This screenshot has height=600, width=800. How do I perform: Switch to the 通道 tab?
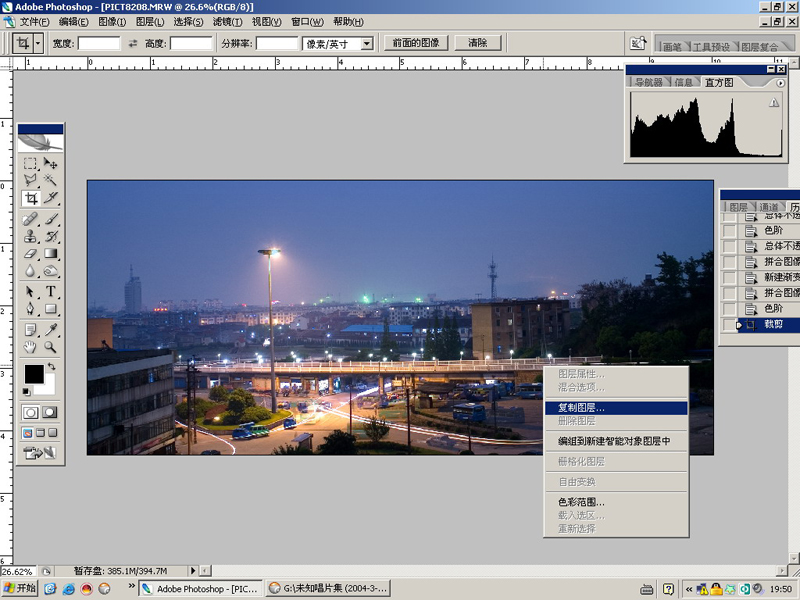pos(768,207)
